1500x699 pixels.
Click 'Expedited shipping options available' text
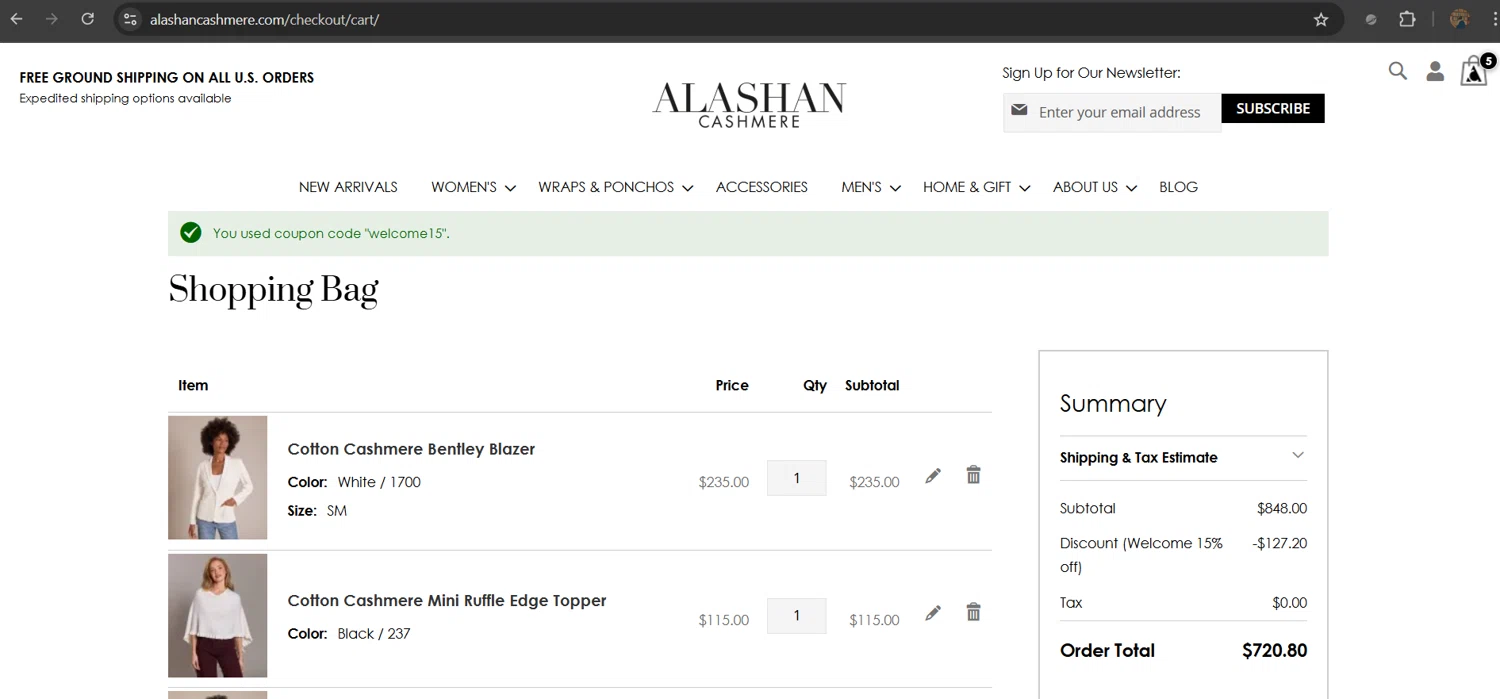point(125,98)
